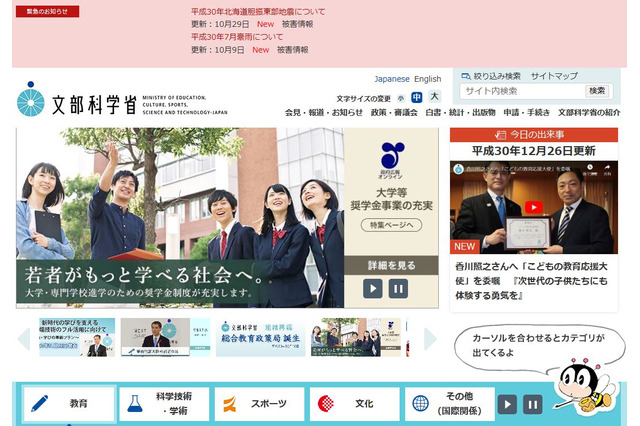Set font size to small (小)
The width and height of the screenshot is (640, 426).
pyautogui.click(x=400, y=98)
